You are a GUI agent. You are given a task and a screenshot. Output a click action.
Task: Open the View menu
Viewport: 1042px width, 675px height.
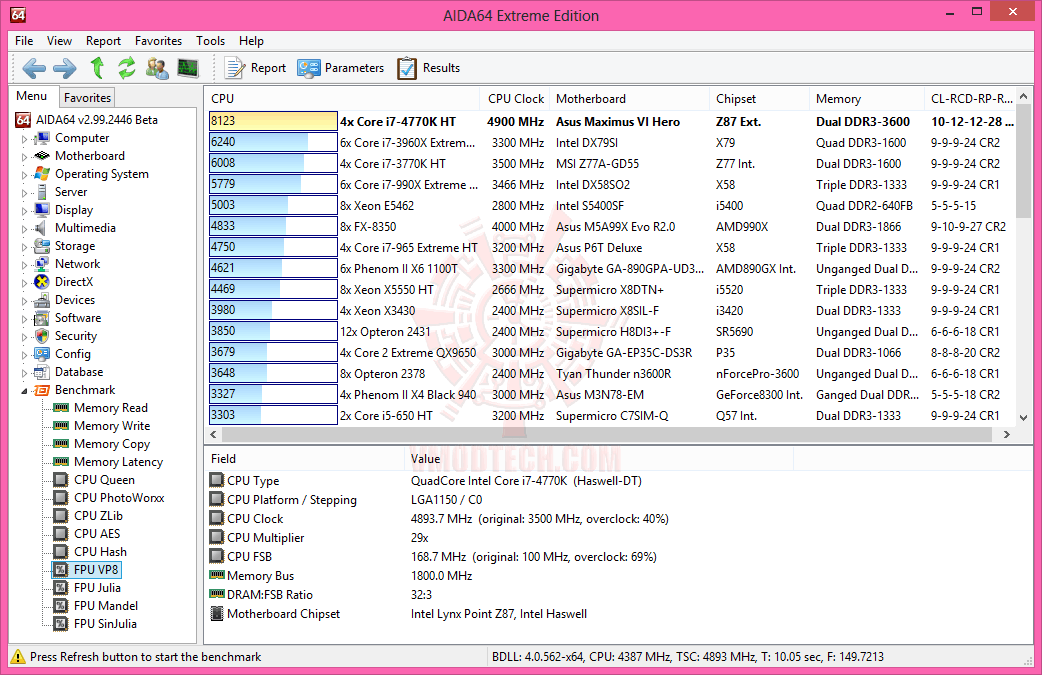pos(59,41)
